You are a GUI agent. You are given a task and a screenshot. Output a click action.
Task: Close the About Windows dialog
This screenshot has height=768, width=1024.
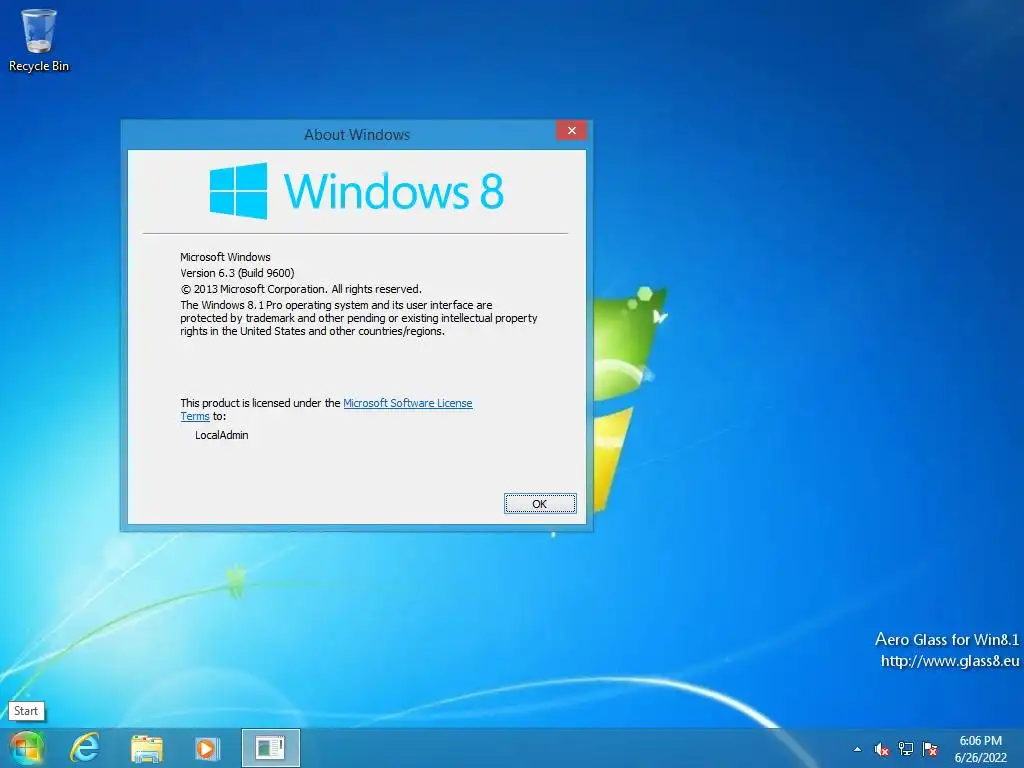click(571, 131)
